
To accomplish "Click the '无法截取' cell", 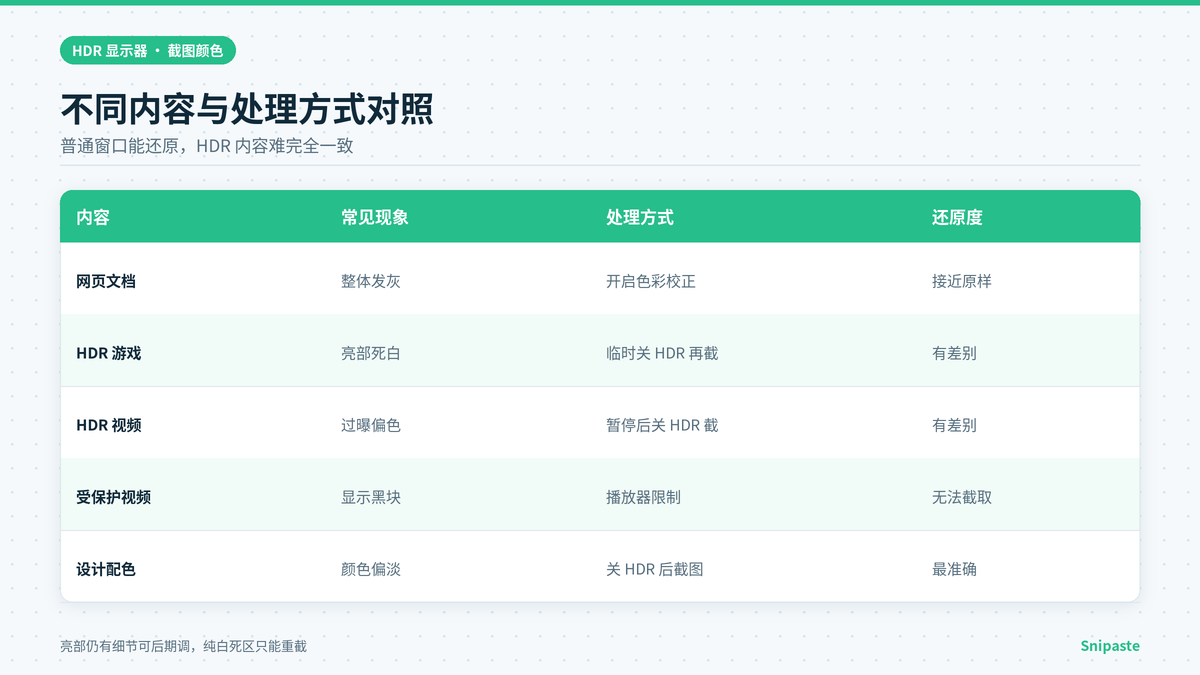I will click(962, 497).
